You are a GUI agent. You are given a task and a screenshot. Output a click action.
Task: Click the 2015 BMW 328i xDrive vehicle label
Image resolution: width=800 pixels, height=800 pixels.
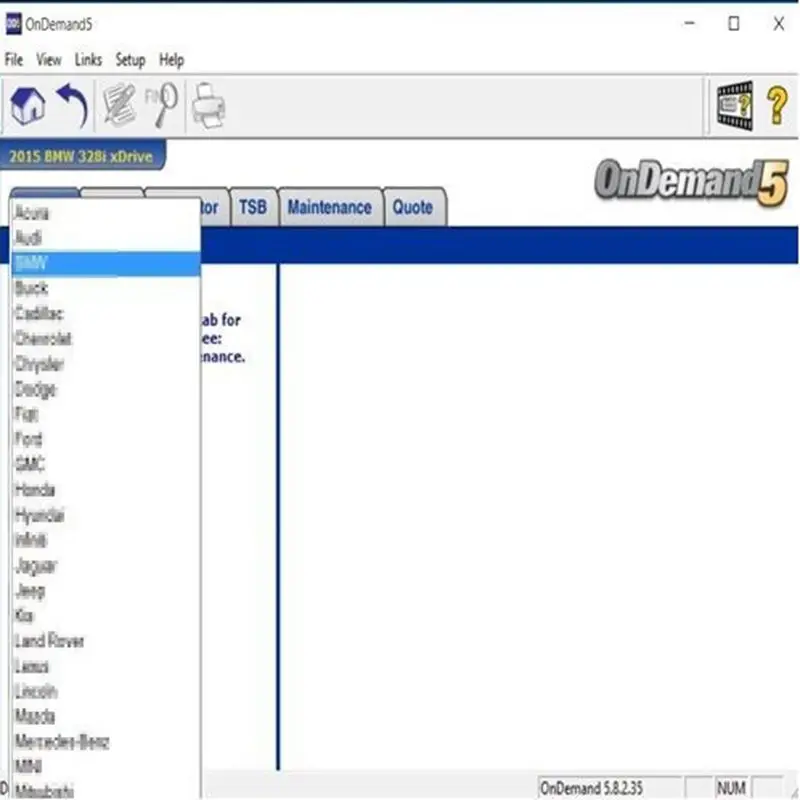coord(81,156)
